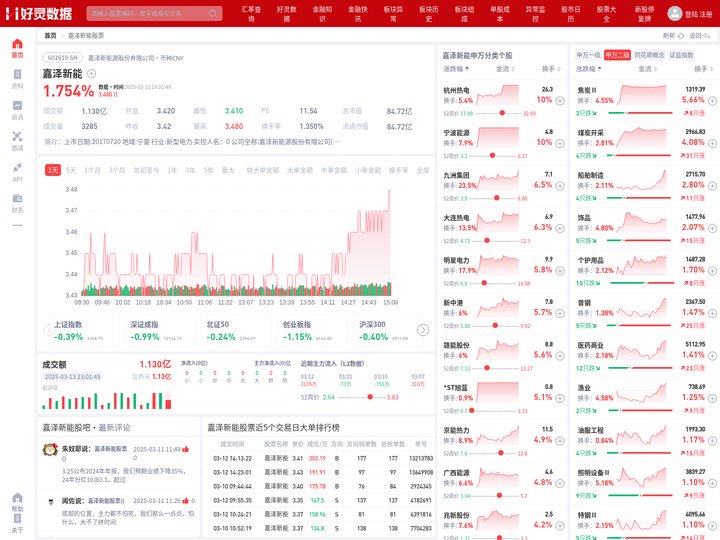Click 宁波能源 52-week price range marker
720x540 pixels.
click(x=492, y=156)
